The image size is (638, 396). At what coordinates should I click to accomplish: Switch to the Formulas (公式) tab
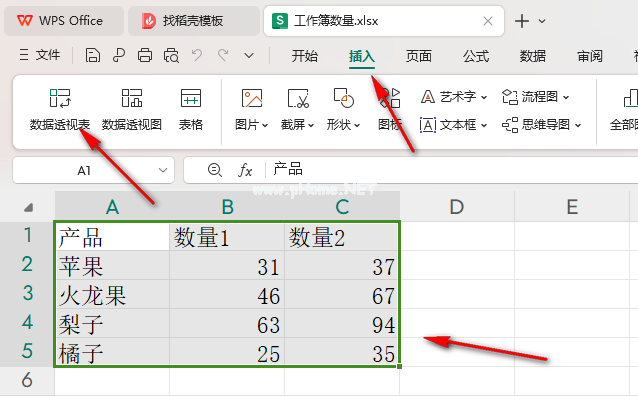[x=476, y=56]
